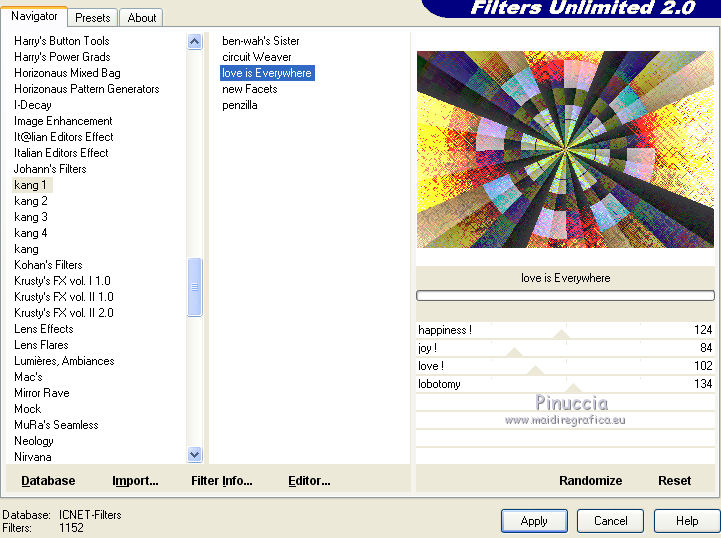Select Krusty's FX vol. II 2.0
Image resolution: width=721 pixels, height=538 pixels.
(x=64, y=313)
